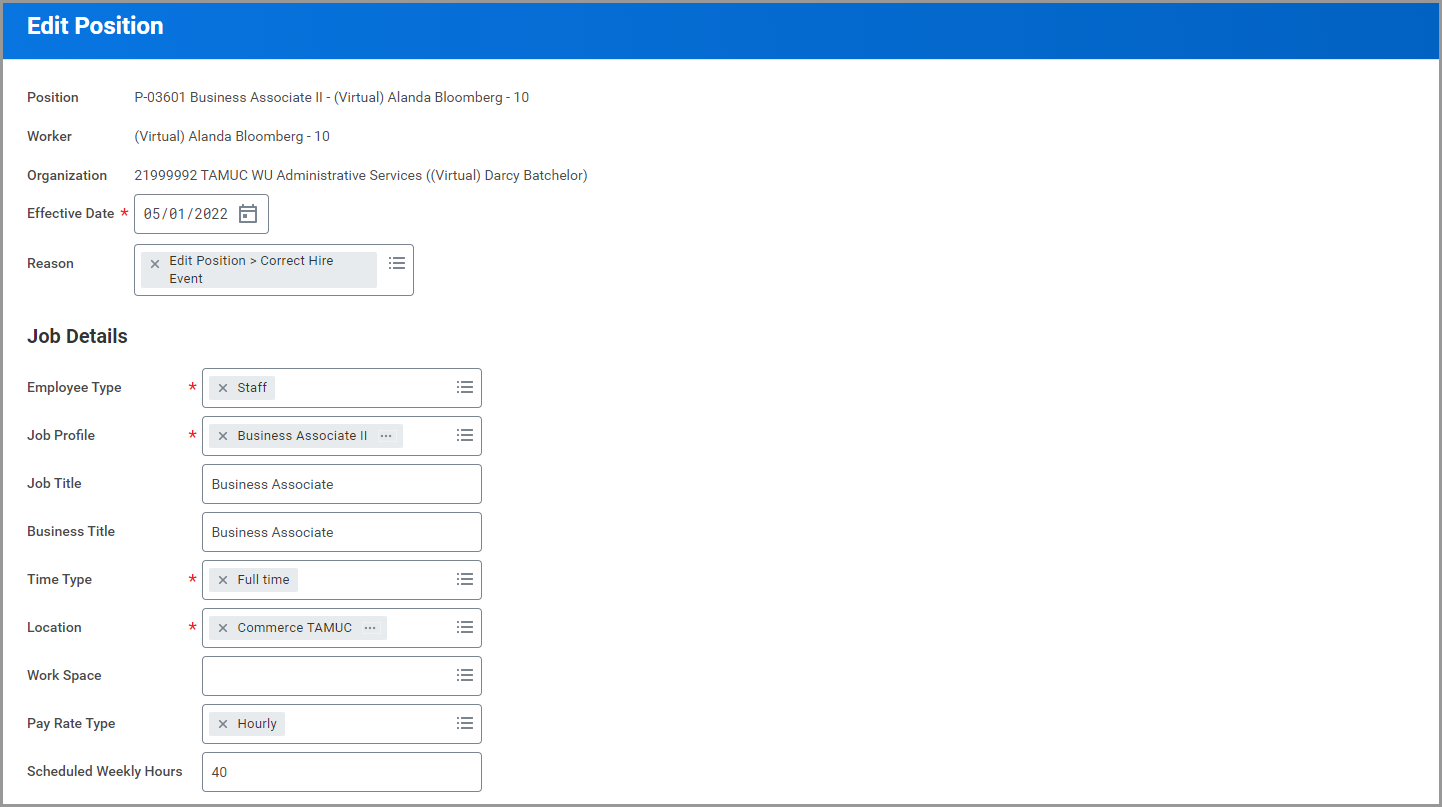Open the Location prompt list
Image resolution: width=1442 pixels, height=807 pixels.
point(465,627)
